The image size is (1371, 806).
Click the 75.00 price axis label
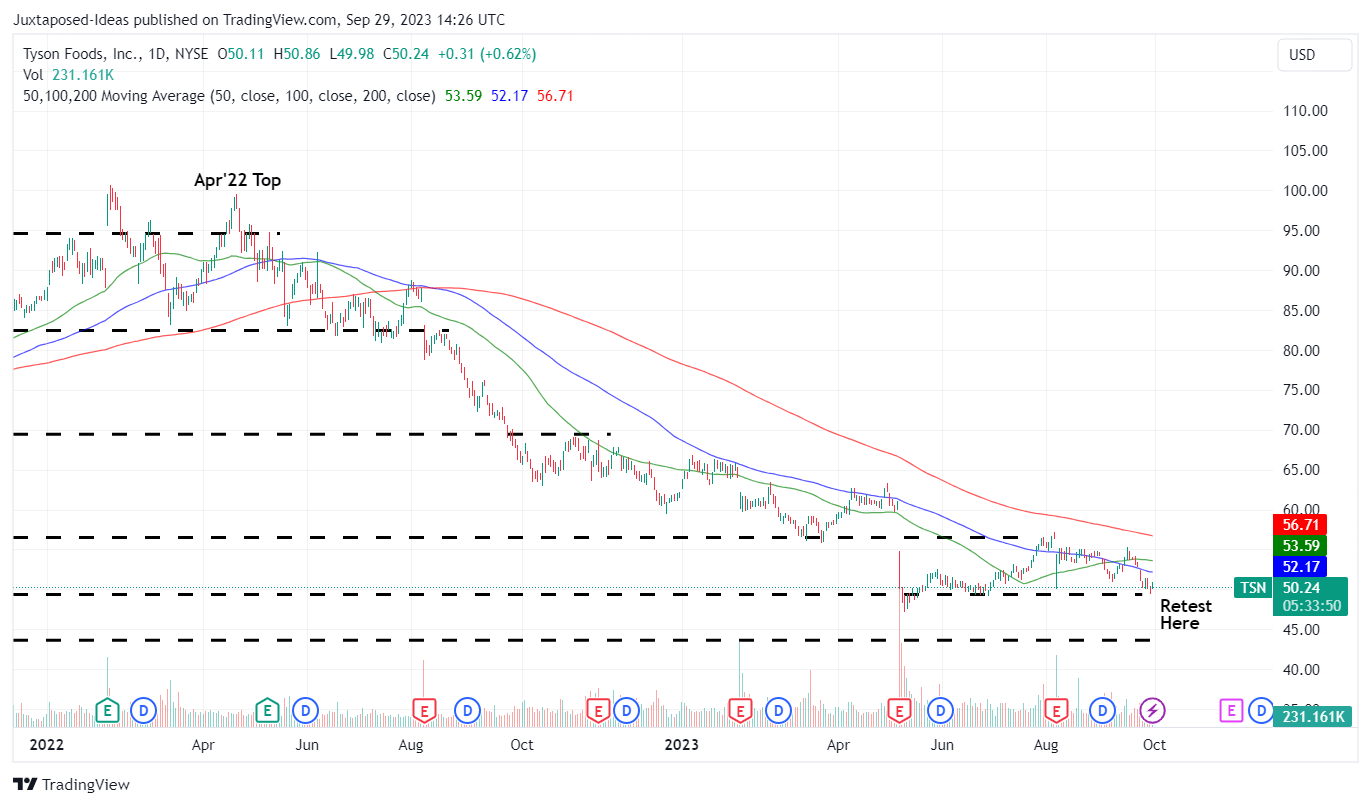(1303, 390)
